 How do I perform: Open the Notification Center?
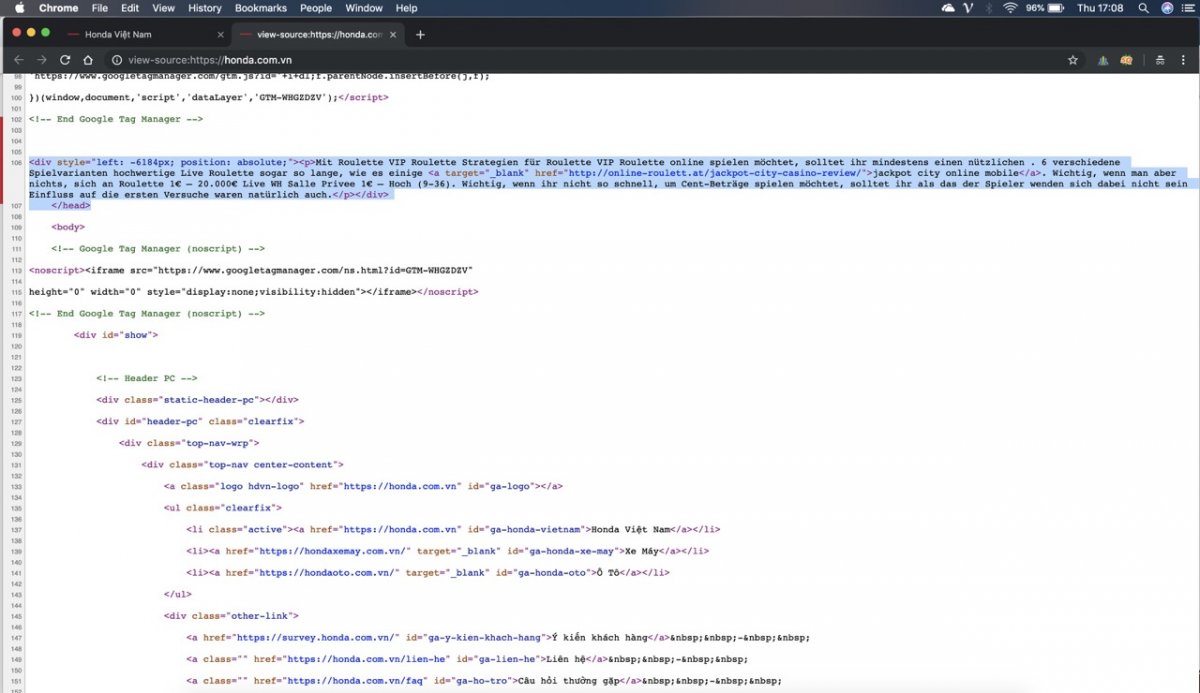[x=1187, y=8]
